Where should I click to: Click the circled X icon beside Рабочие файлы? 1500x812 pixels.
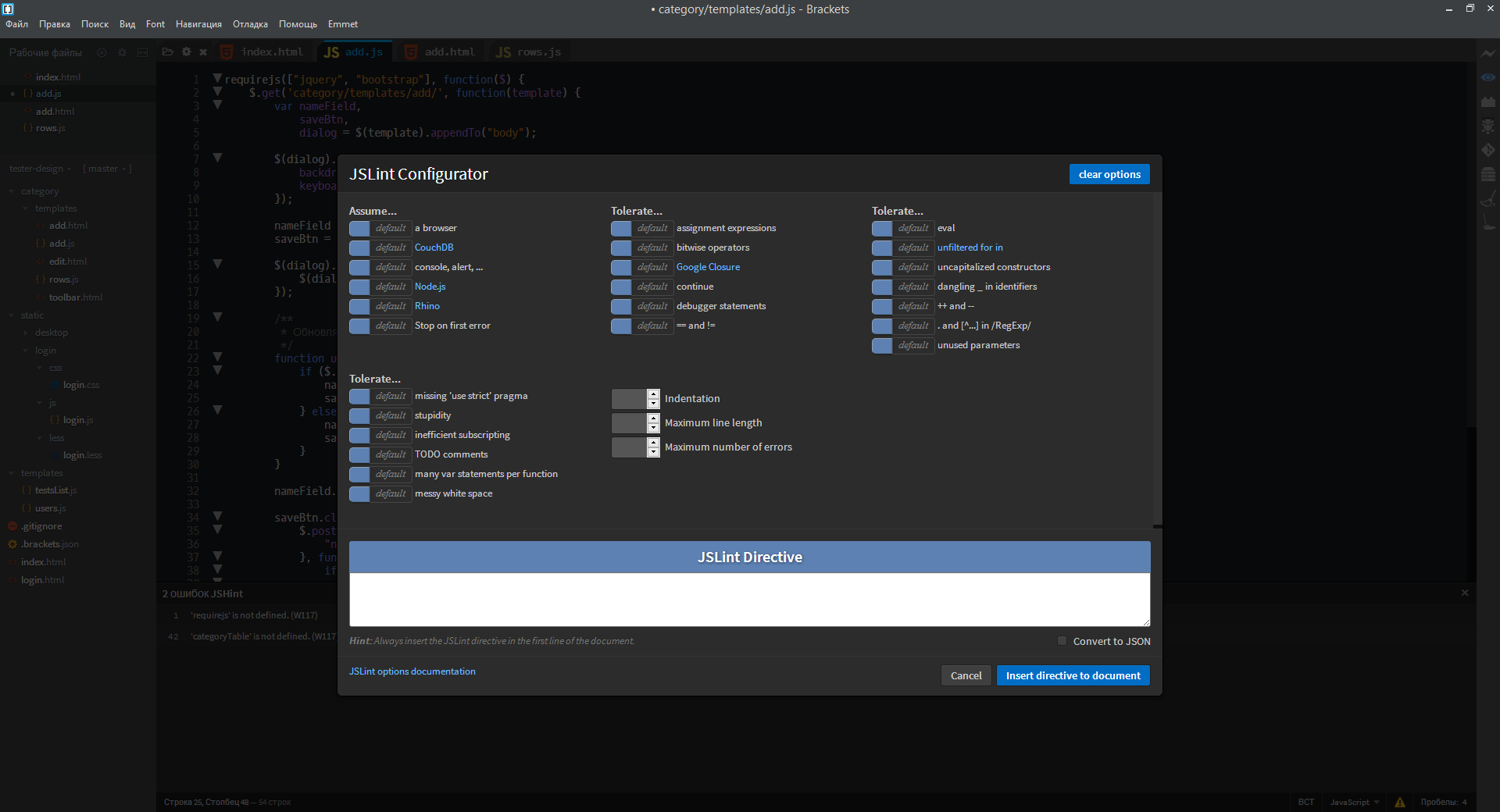pyautogui.click(x=102, y=52)
